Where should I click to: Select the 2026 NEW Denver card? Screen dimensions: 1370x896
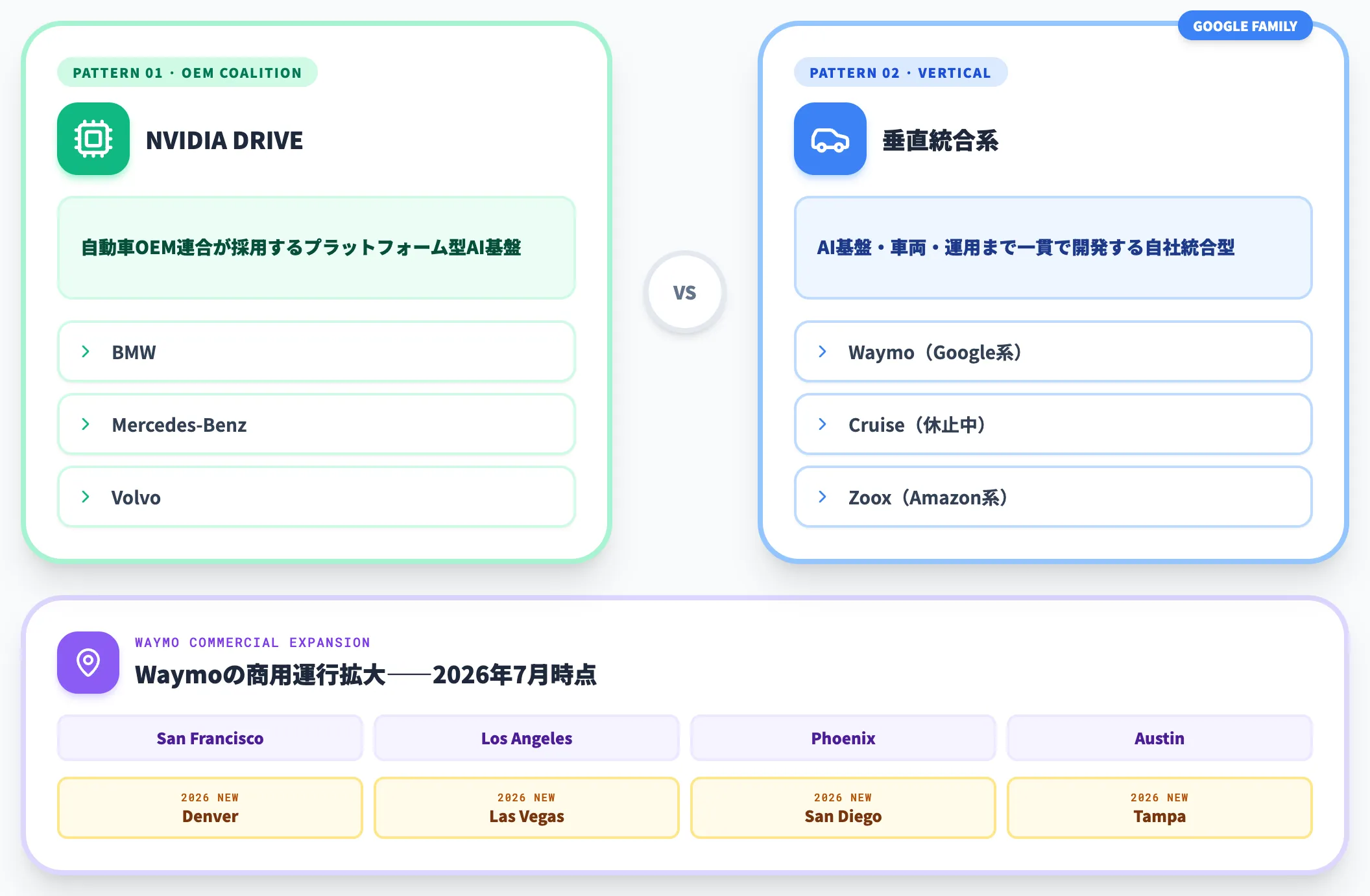[210, 808]
